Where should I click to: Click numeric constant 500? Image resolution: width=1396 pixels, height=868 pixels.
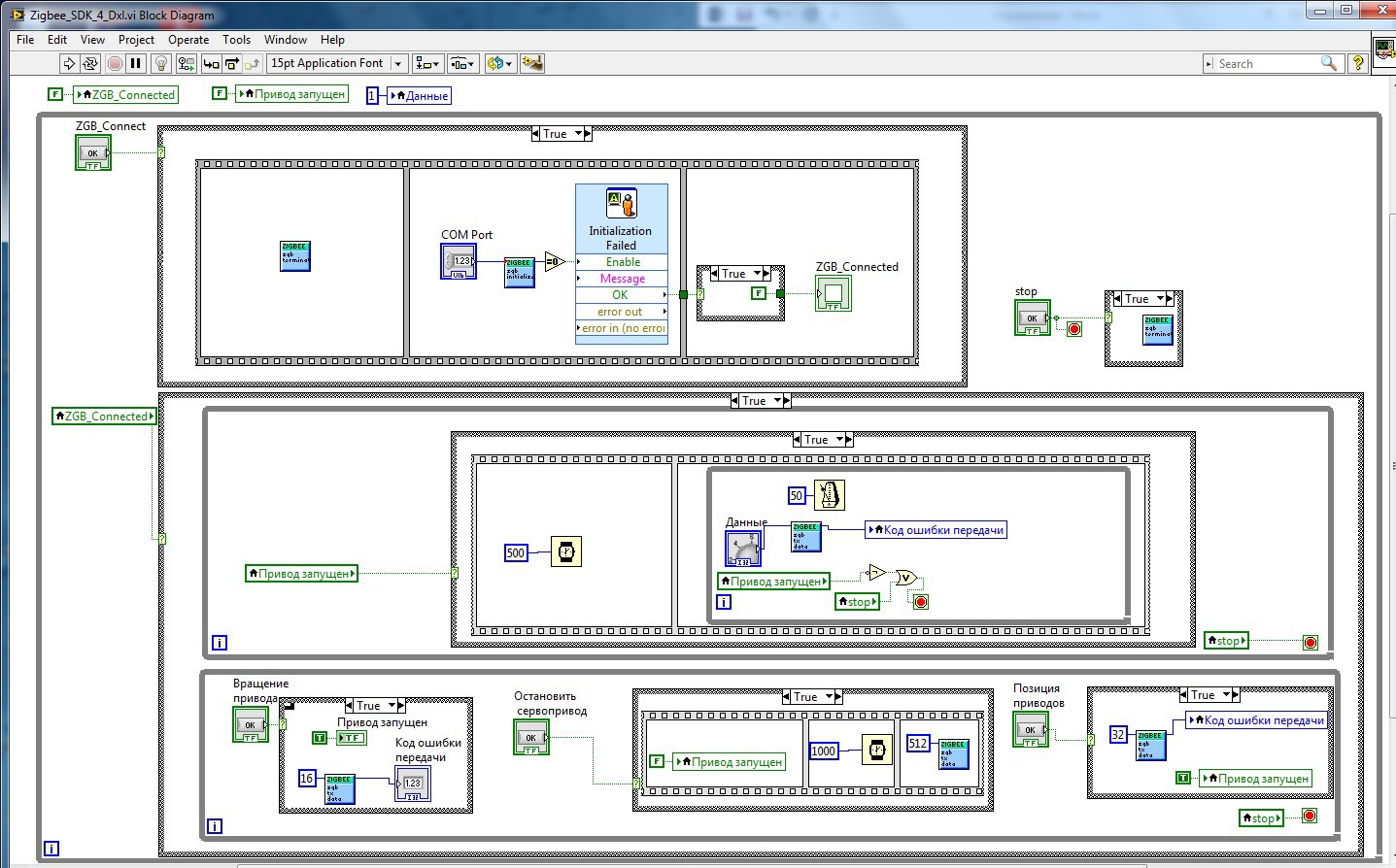point(516,552)
